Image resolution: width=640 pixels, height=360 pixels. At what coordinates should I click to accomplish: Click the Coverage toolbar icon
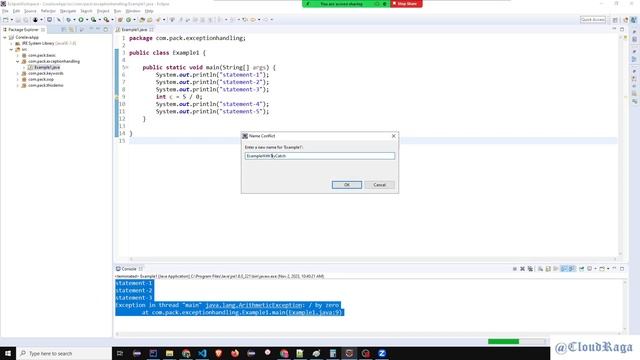pos(93,20)
